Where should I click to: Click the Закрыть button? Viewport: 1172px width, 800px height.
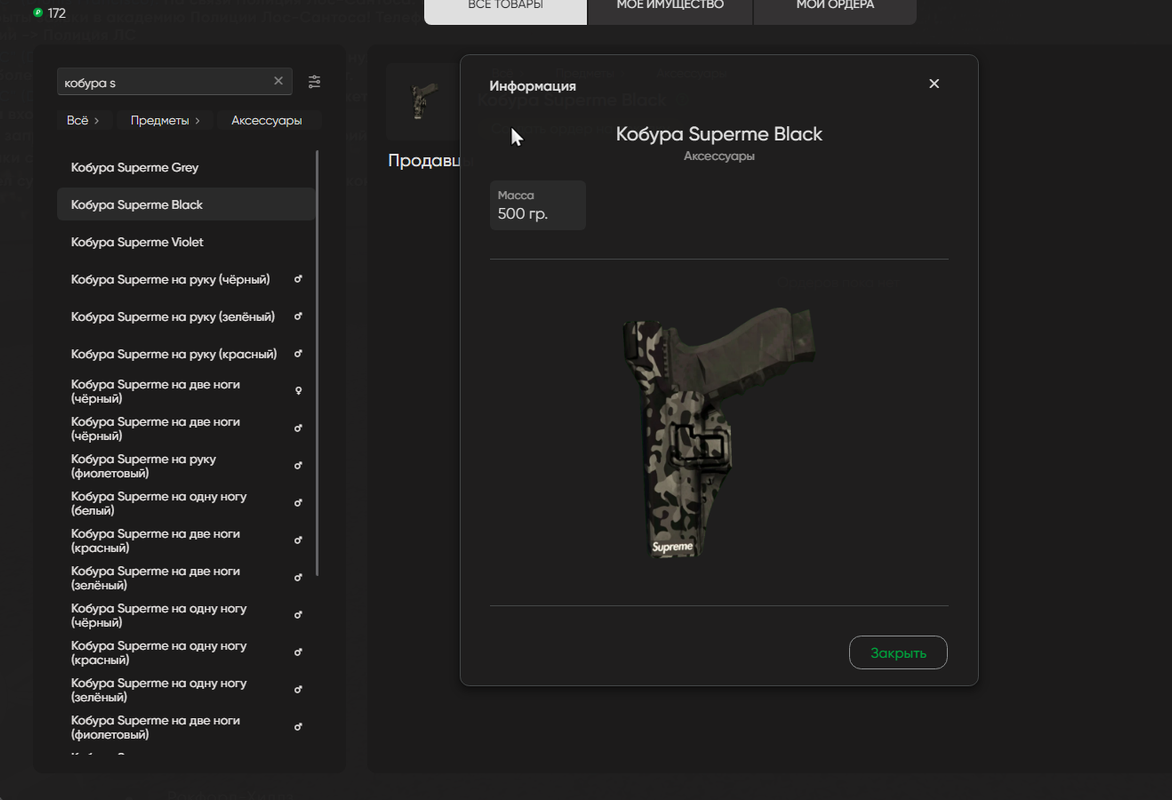tap(898, 653)
